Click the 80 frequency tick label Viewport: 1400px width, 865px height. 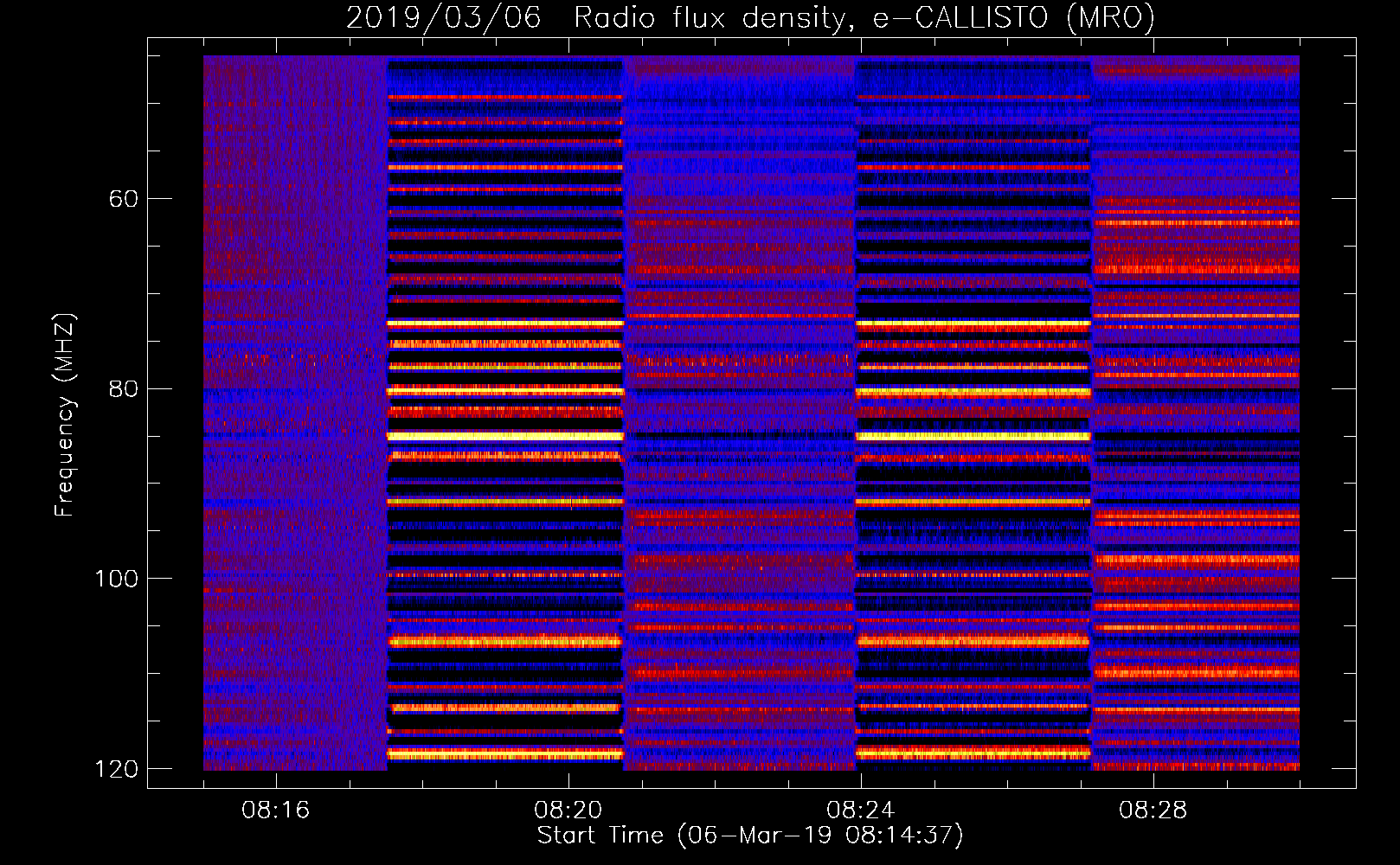[124, 388]
